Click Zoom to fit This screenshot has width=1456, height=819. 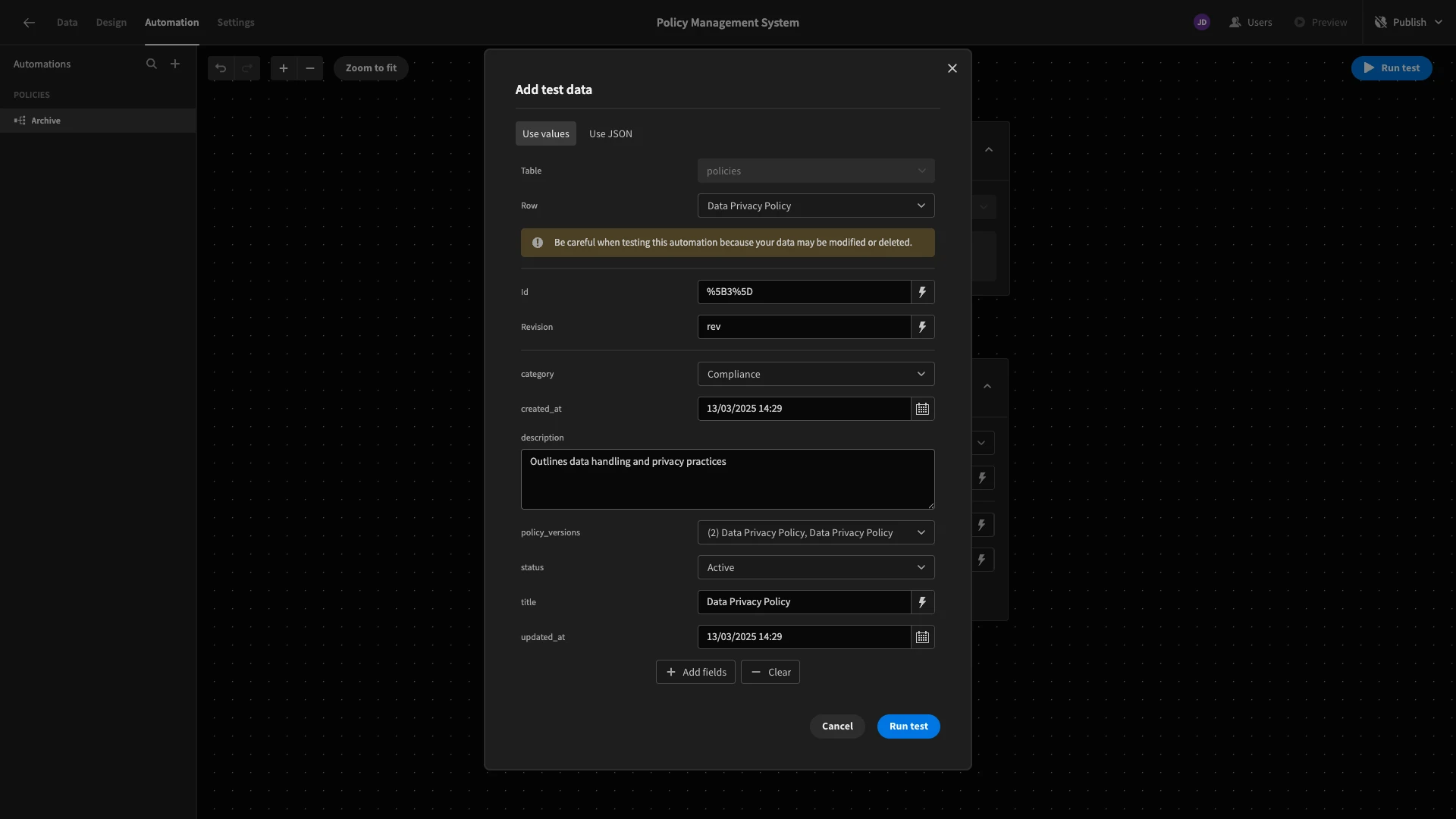click(371, 68)
